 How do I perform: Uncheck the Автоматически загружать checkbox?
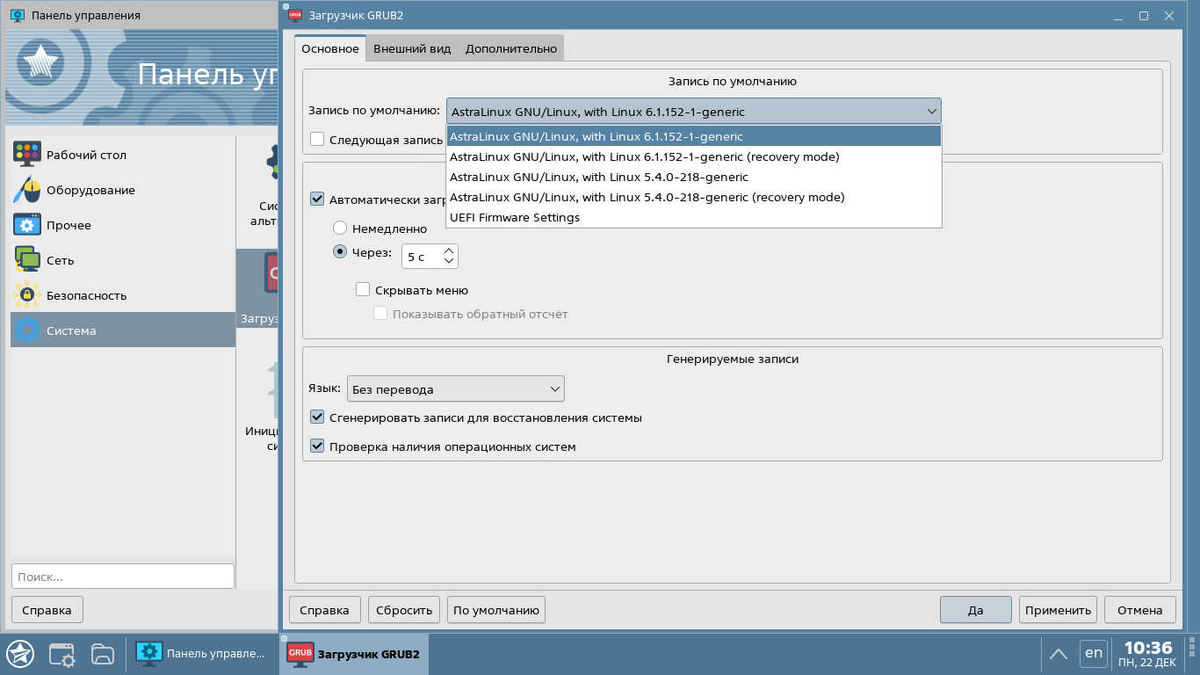coord(317,199)
